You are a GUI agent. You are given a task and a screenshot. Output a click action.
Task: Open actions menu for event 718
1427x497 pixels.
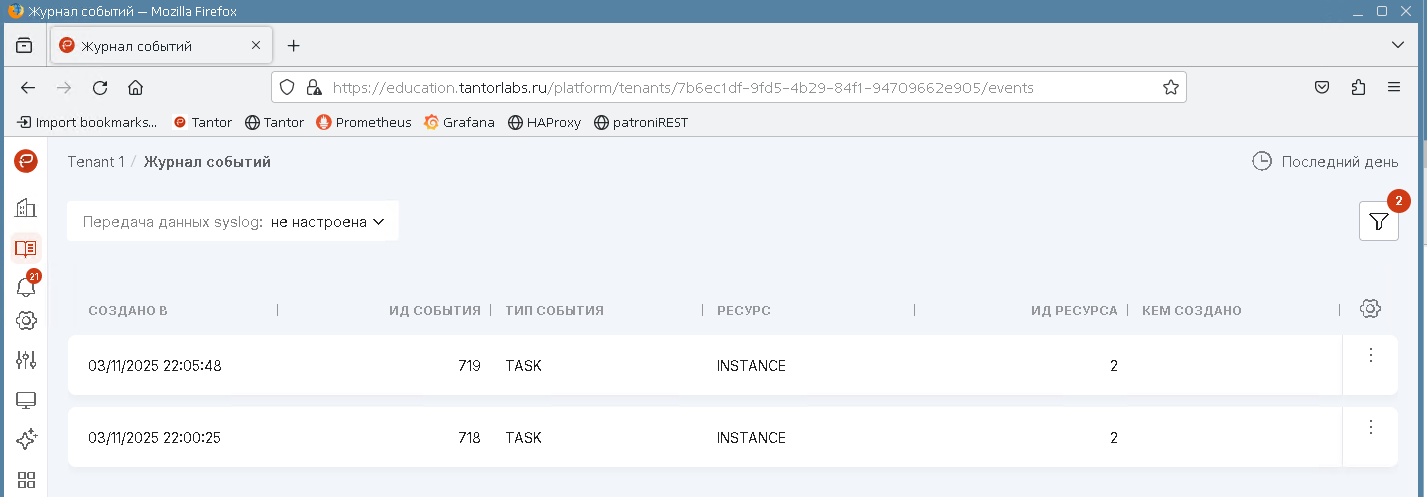(x=1370, y=427)
